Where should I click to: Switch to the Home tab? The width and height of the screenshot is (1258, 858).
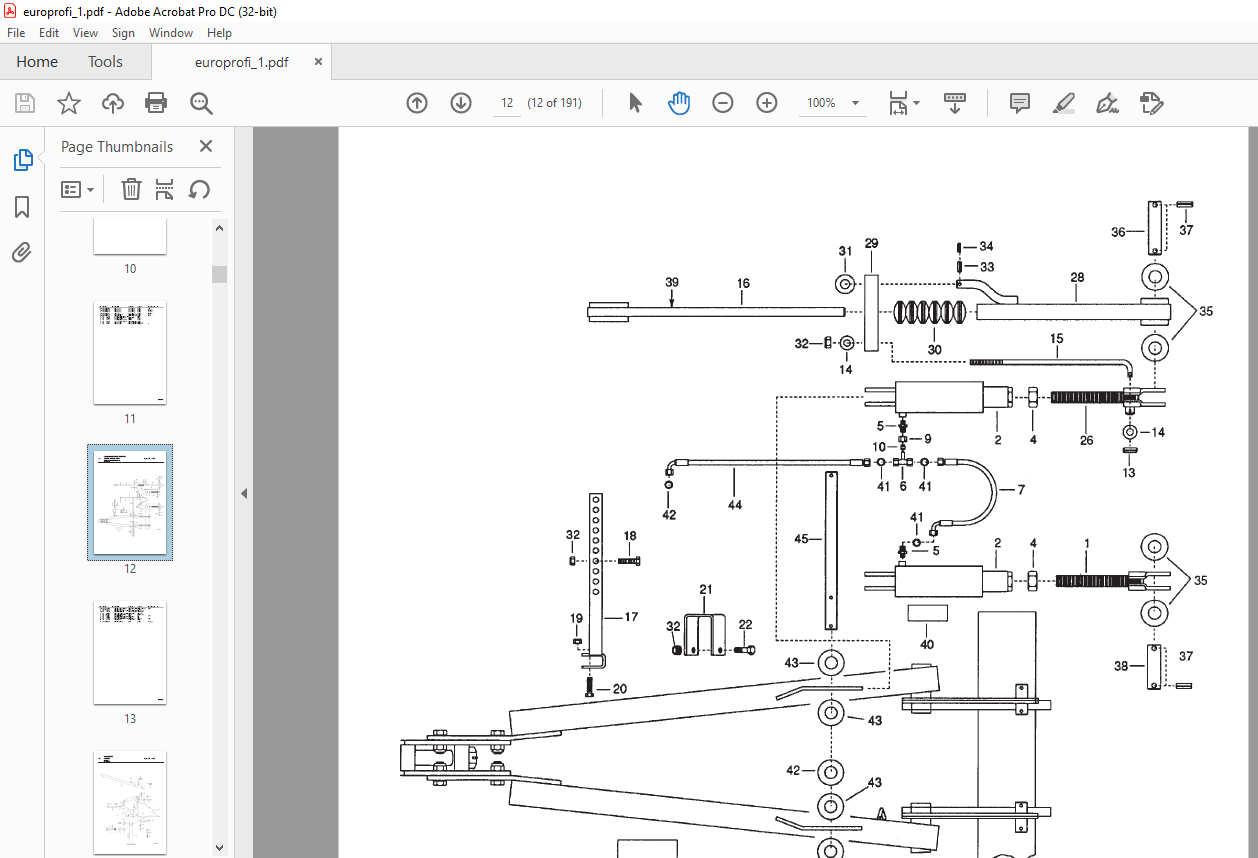37,62
